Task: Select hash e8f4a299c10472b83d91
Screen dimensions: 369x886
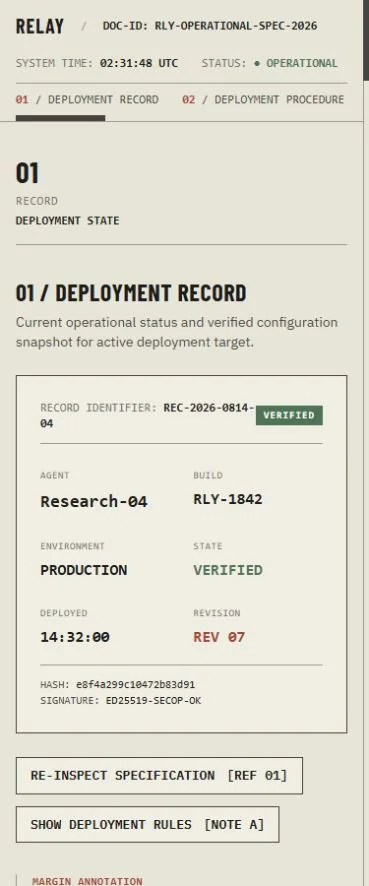Action: pyautogui.click(x=135, y=685)
